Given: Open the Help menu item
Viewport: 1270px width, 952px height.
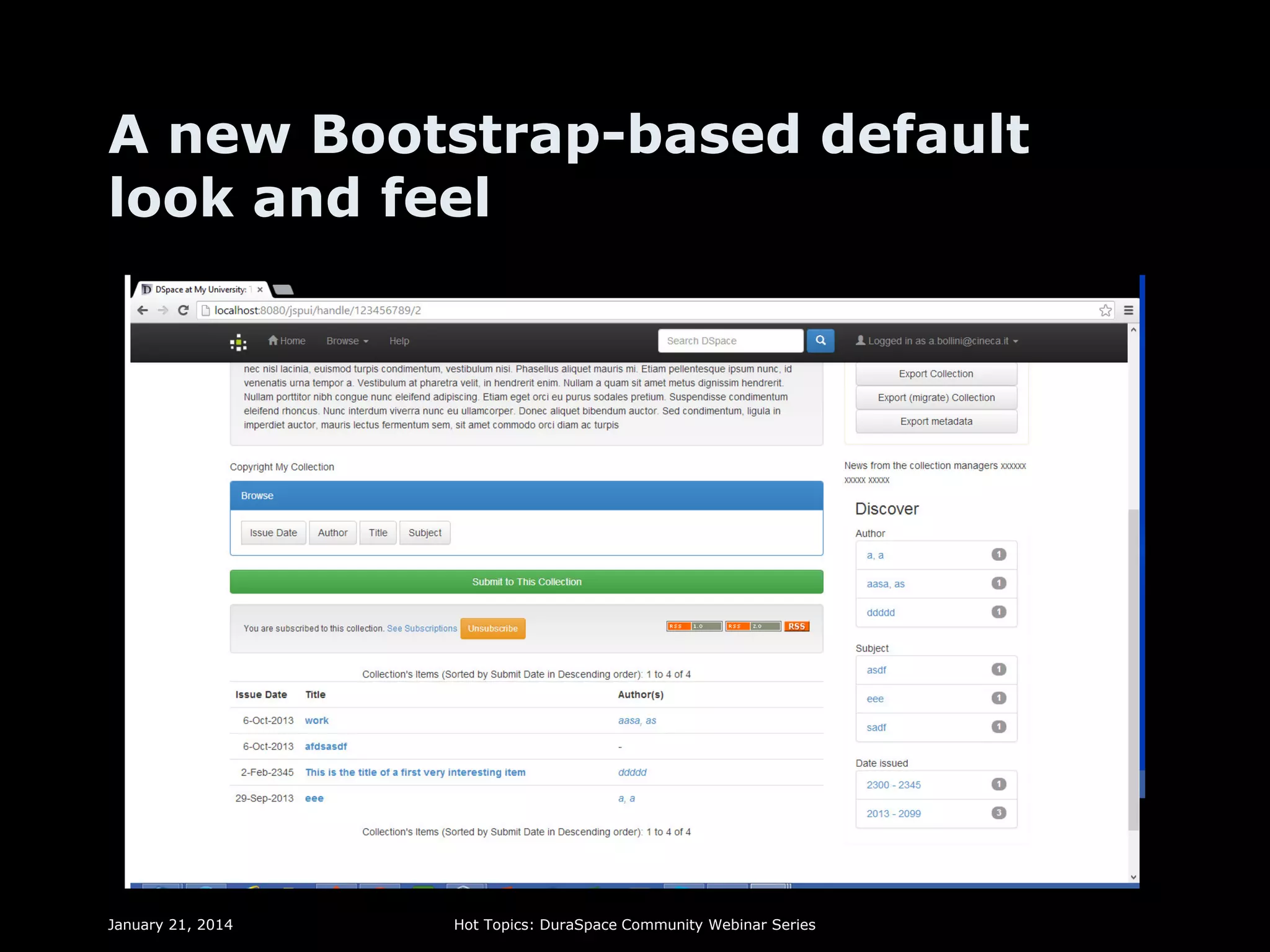Looking at the screenshot, I should coord(399,341).
